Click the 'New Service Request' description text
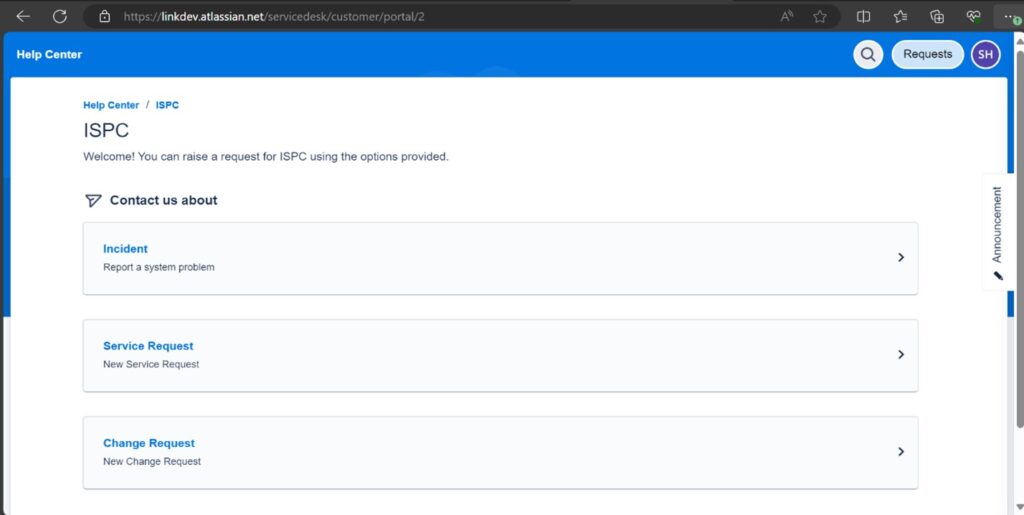 click(x=151, y=364)
